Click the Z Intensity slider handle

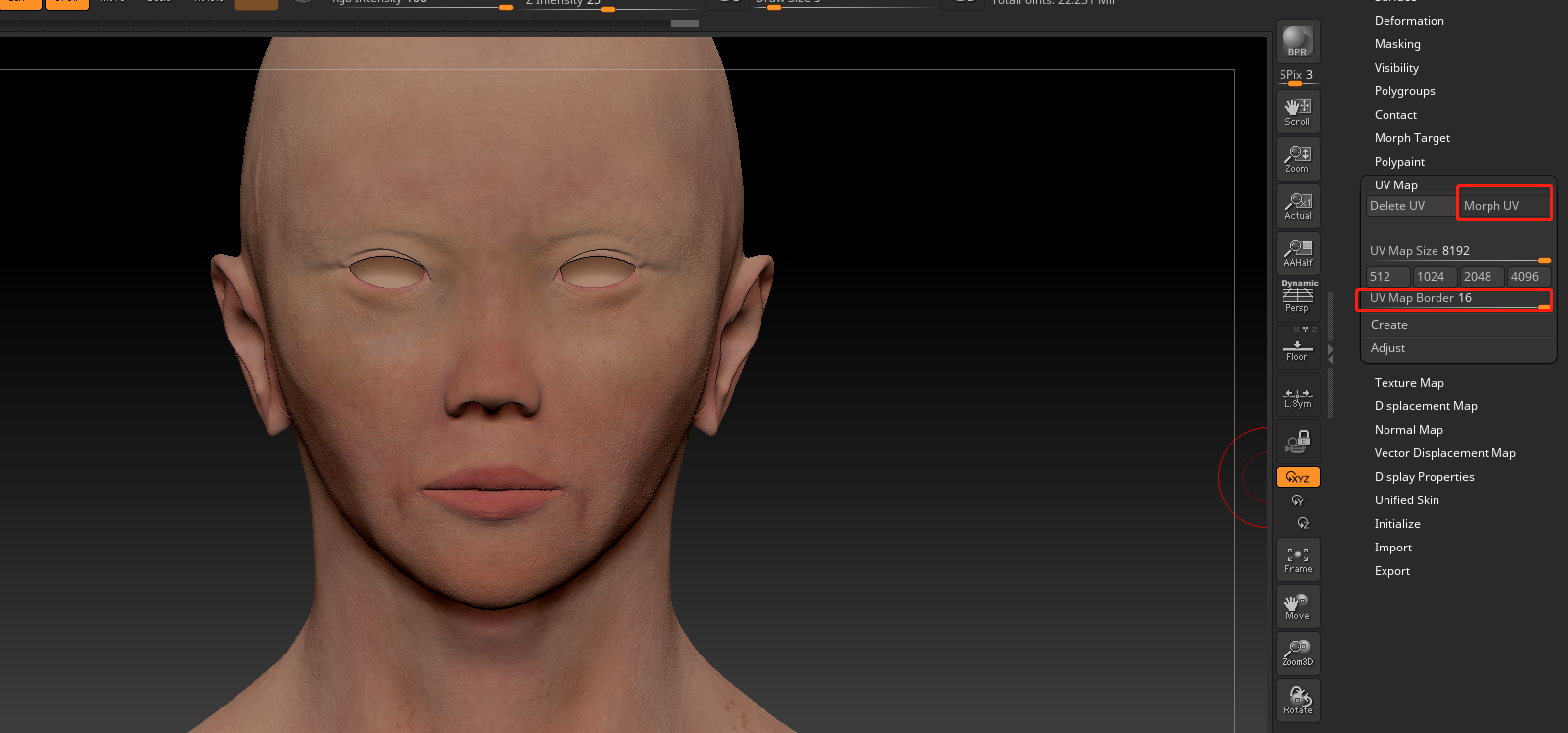(608, 9)
